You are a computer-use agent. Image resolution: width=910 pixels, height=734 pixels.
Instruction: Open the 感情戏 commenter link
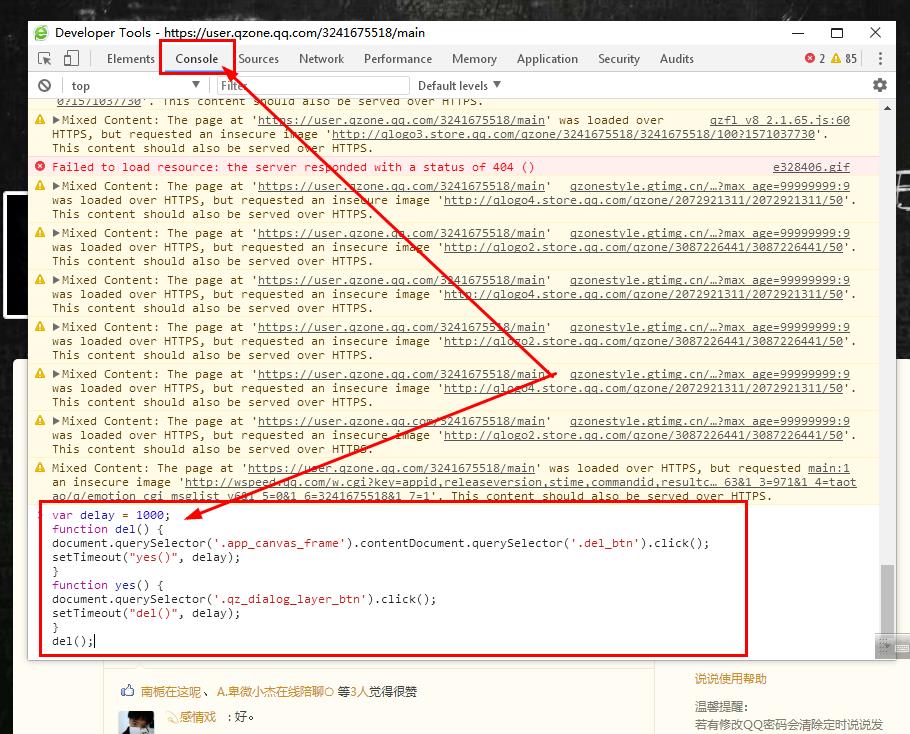(x=197, y=717)
